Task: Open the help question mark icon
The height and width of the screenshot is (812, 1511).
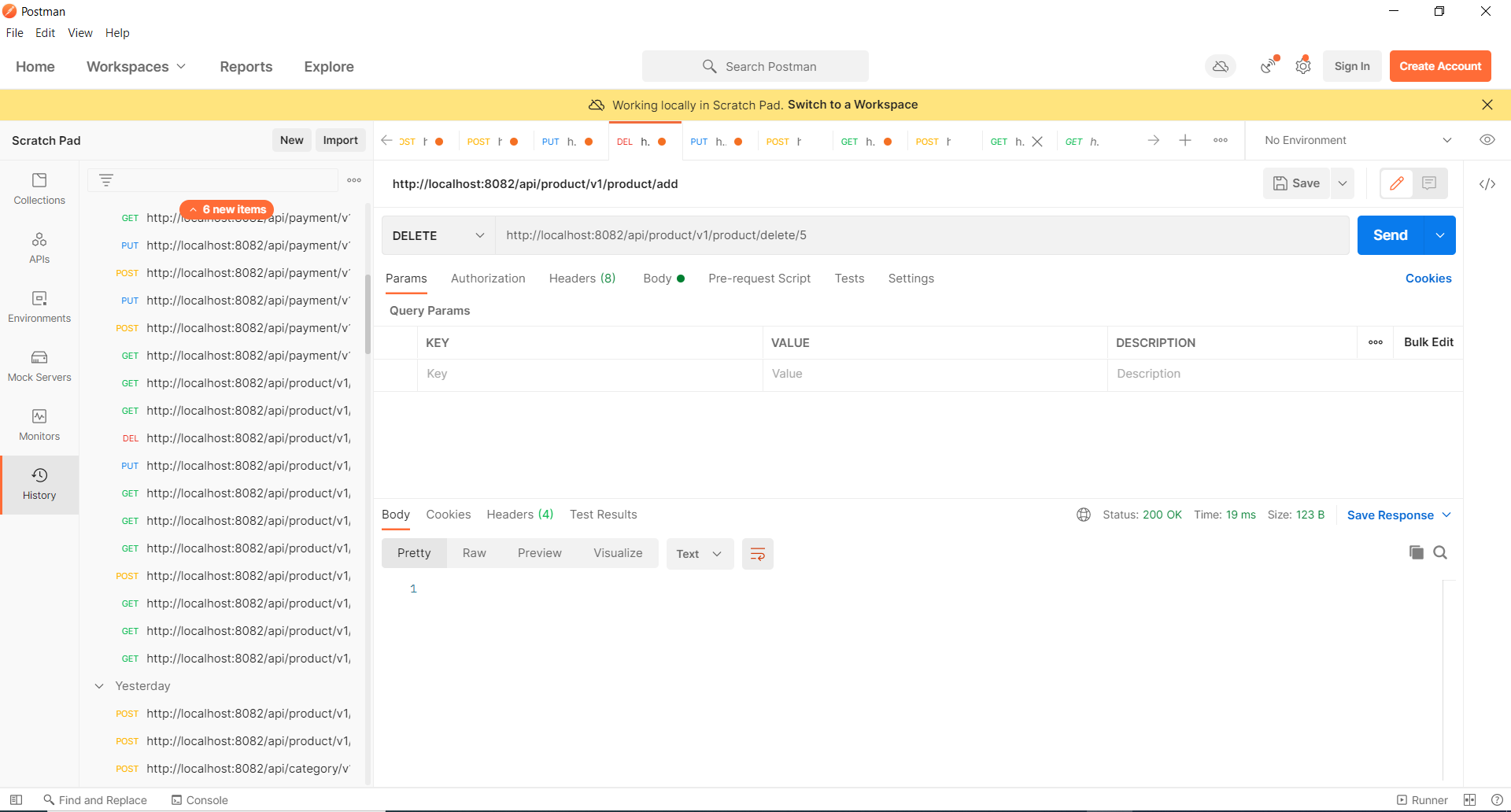Action: click(x=1497, y=799)
